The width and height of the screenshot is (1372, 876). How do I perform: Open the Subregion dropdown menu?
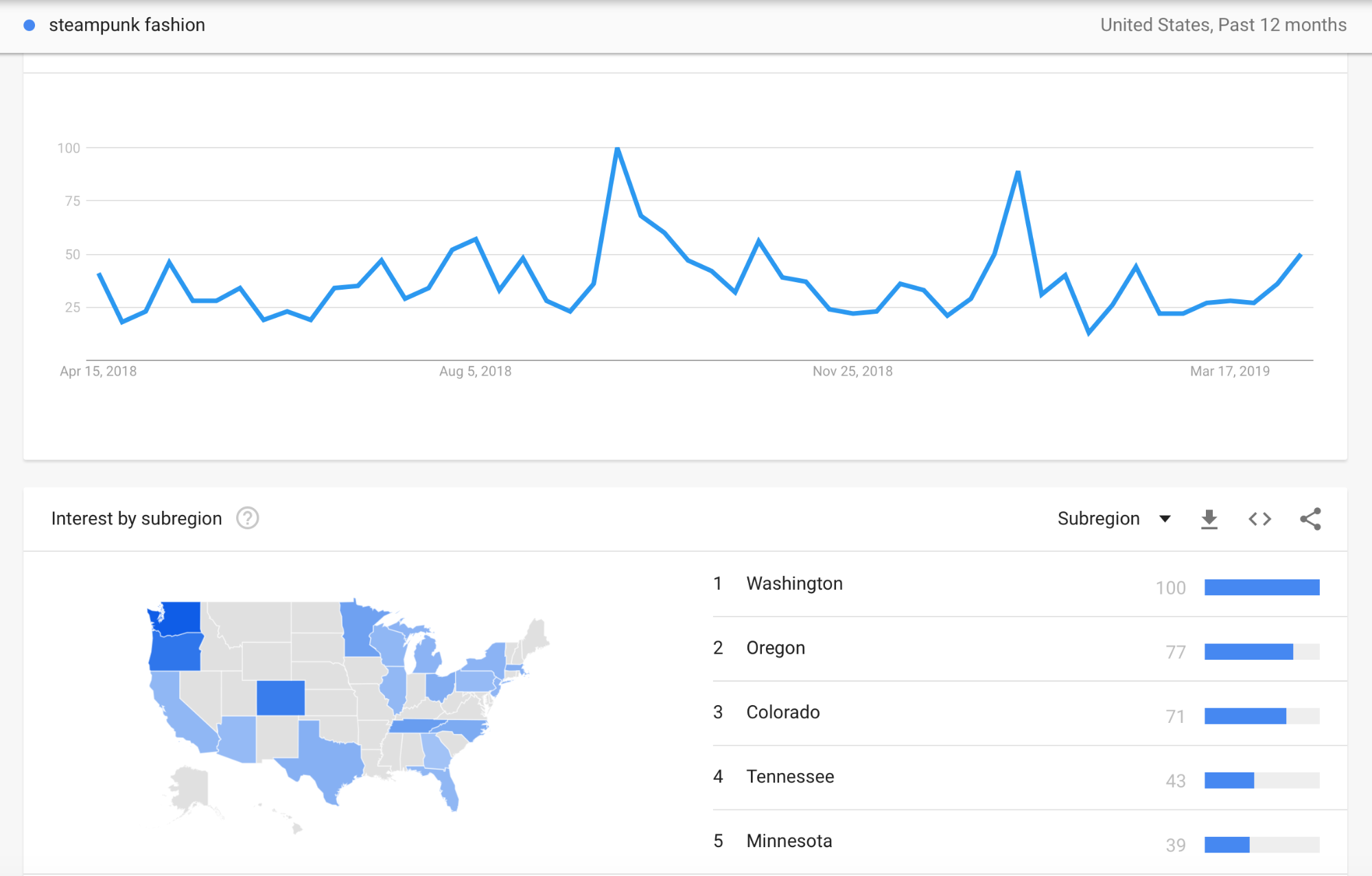(1099, 518)
